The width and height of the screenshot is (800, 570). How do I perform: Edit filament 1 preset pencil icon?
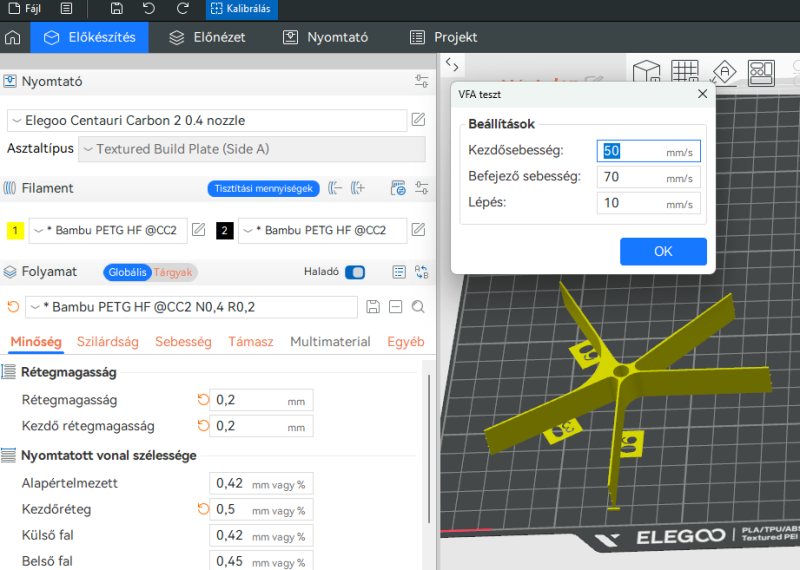(199, 230)
